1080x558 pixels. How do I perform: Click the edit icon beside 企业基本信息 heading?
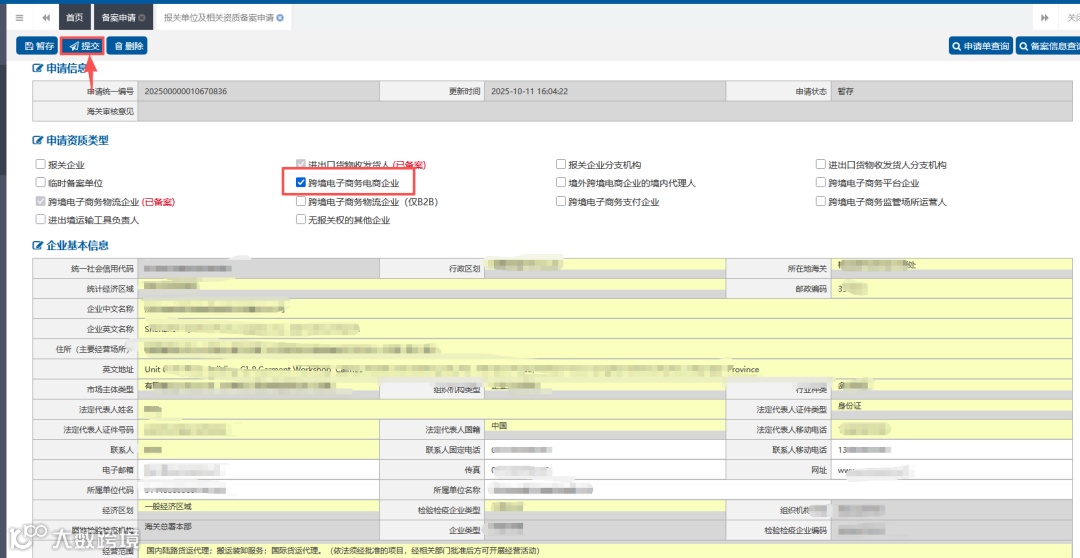37,245
